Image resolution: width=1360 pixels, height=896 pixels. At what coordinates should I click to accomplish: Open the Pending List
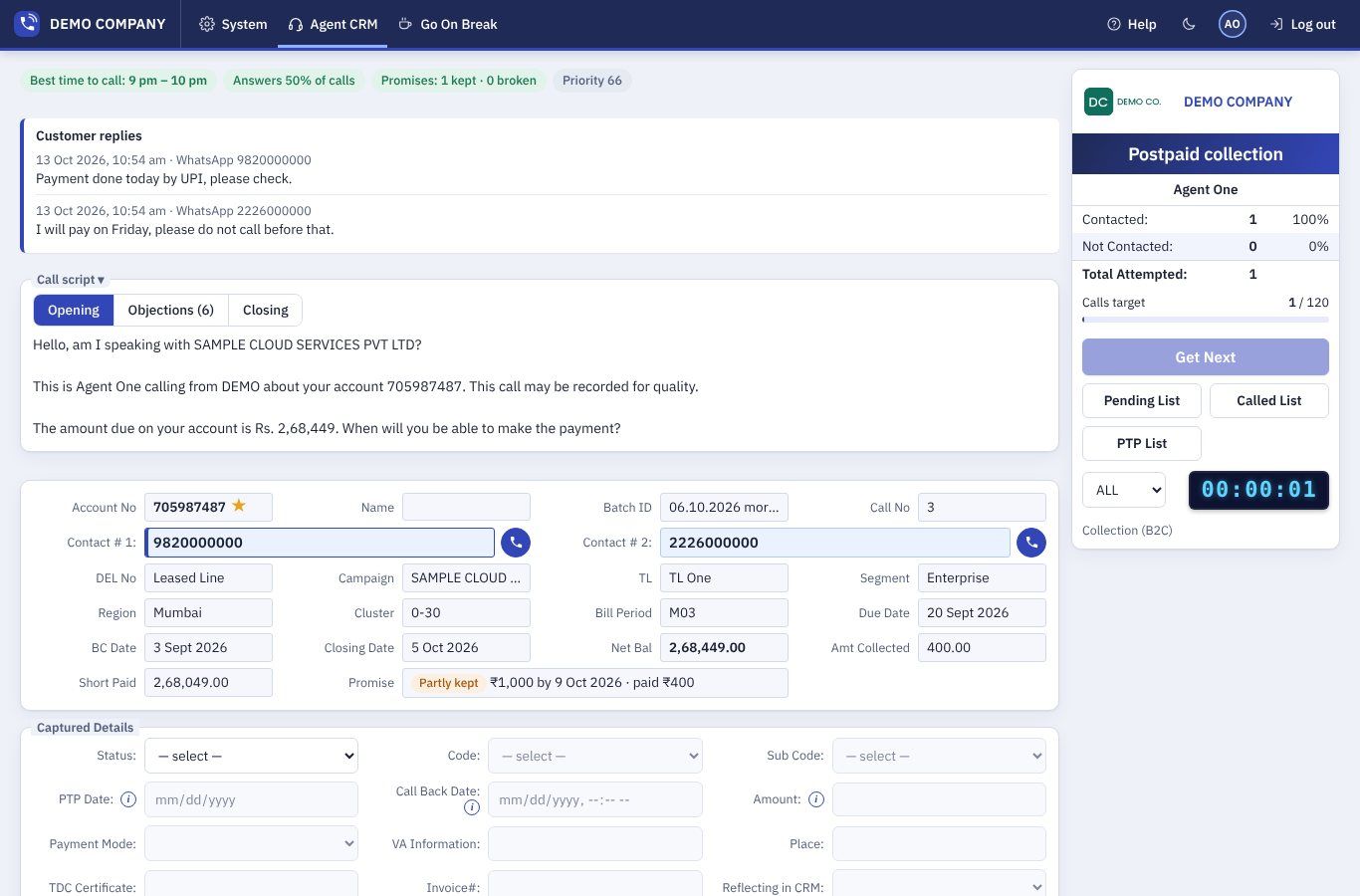[x=1142, y=400]
